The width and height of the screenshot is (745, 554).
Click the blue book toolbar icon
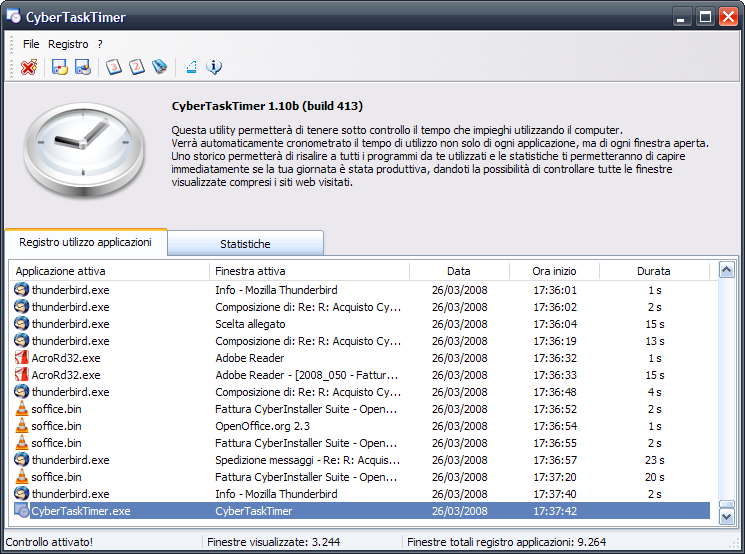click(x=159, y=67)
